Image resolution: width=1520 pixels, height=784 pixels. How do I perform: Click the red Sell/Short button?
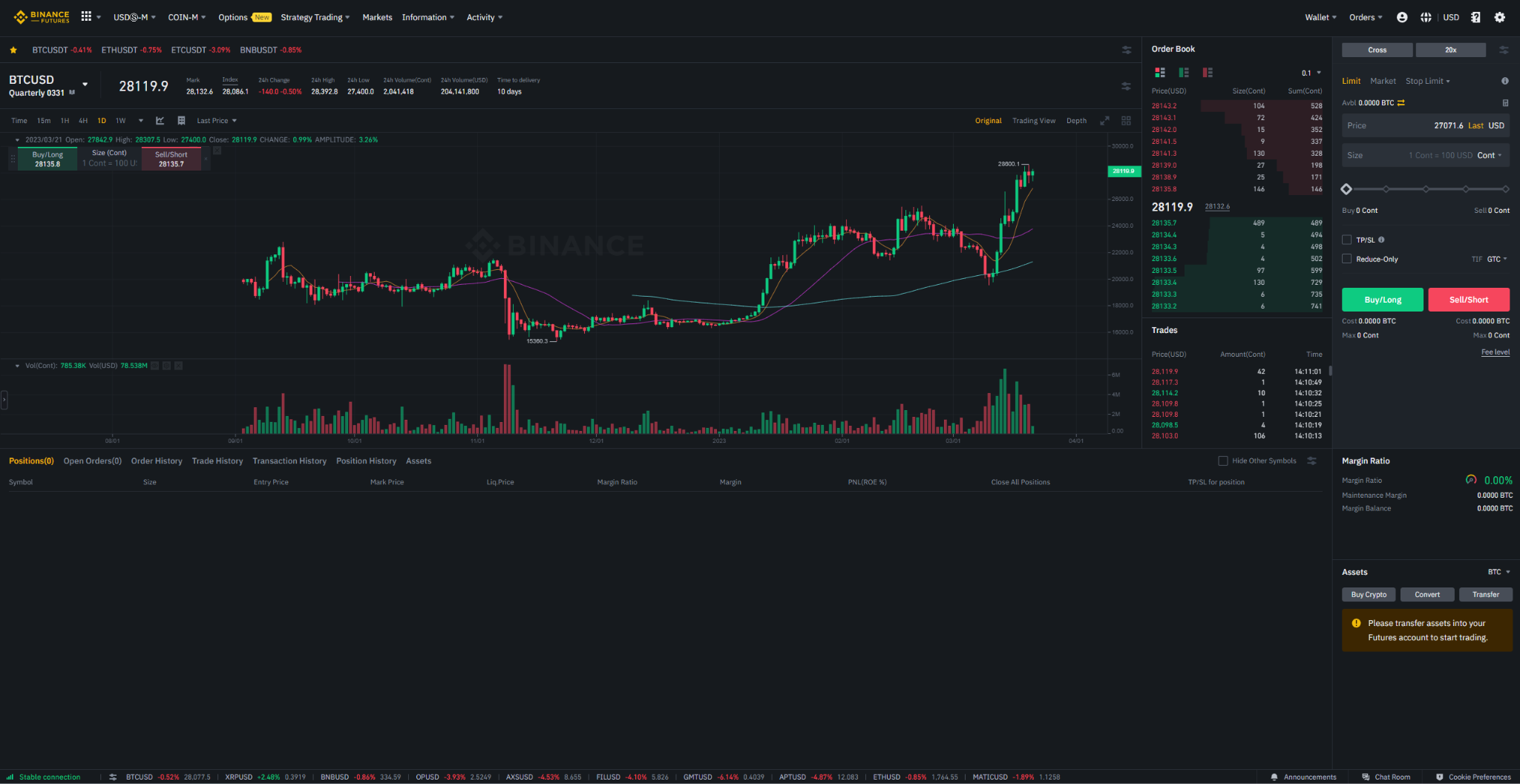pyautogui.click(x=1468, y=300)
